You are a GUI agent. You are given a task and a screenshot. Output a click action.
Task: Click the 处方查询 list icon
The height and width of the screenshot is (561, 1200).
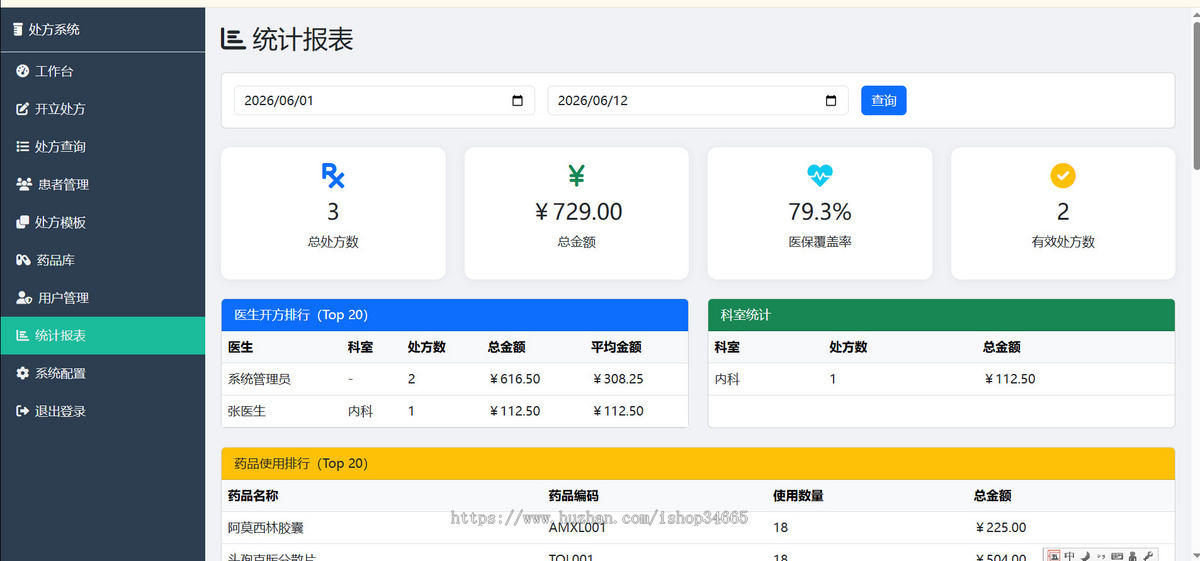pyautogui.click(x=23, y=147)
